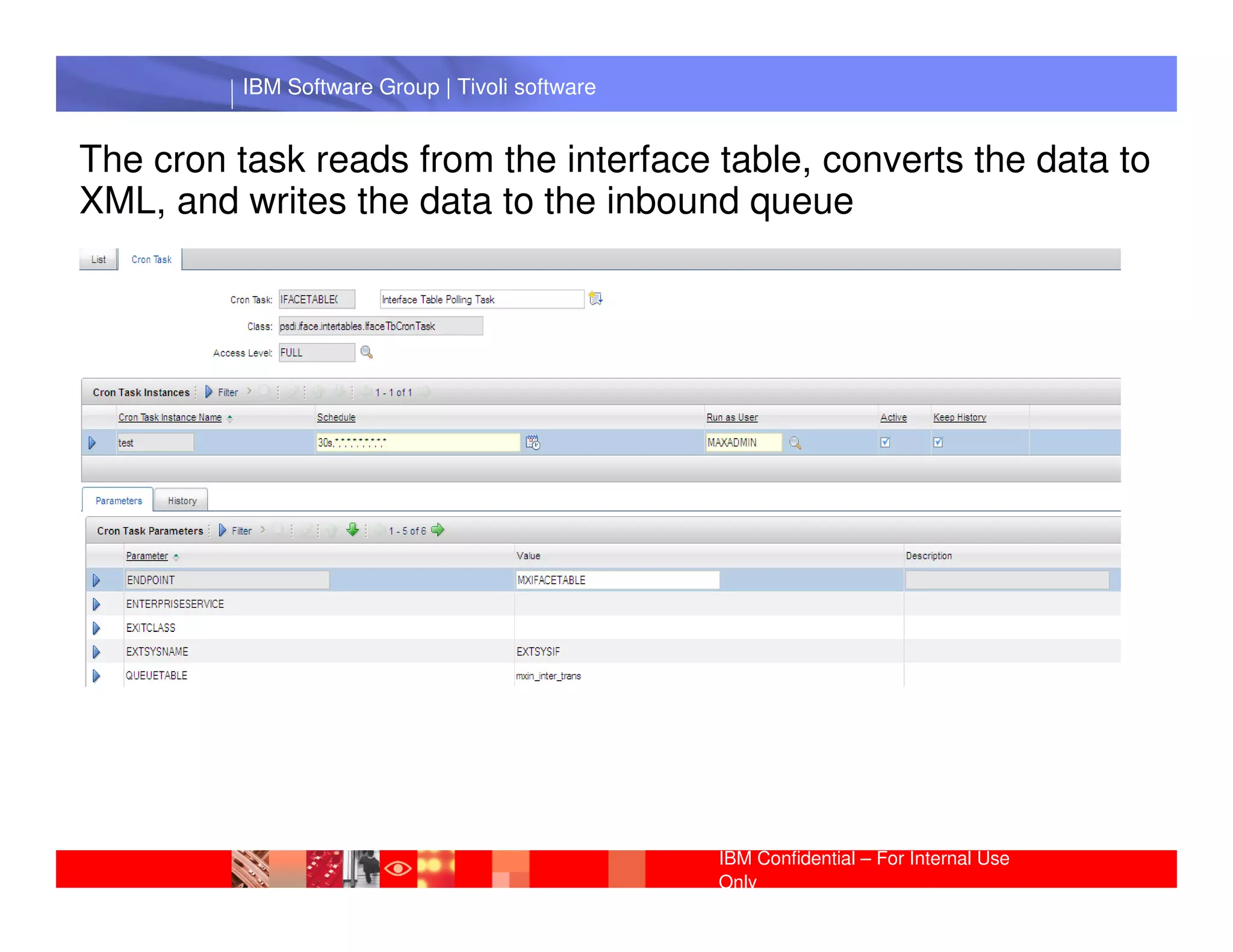Sort by Keep History column header
Screen dimensions: 1233x952
coord(960,417)
